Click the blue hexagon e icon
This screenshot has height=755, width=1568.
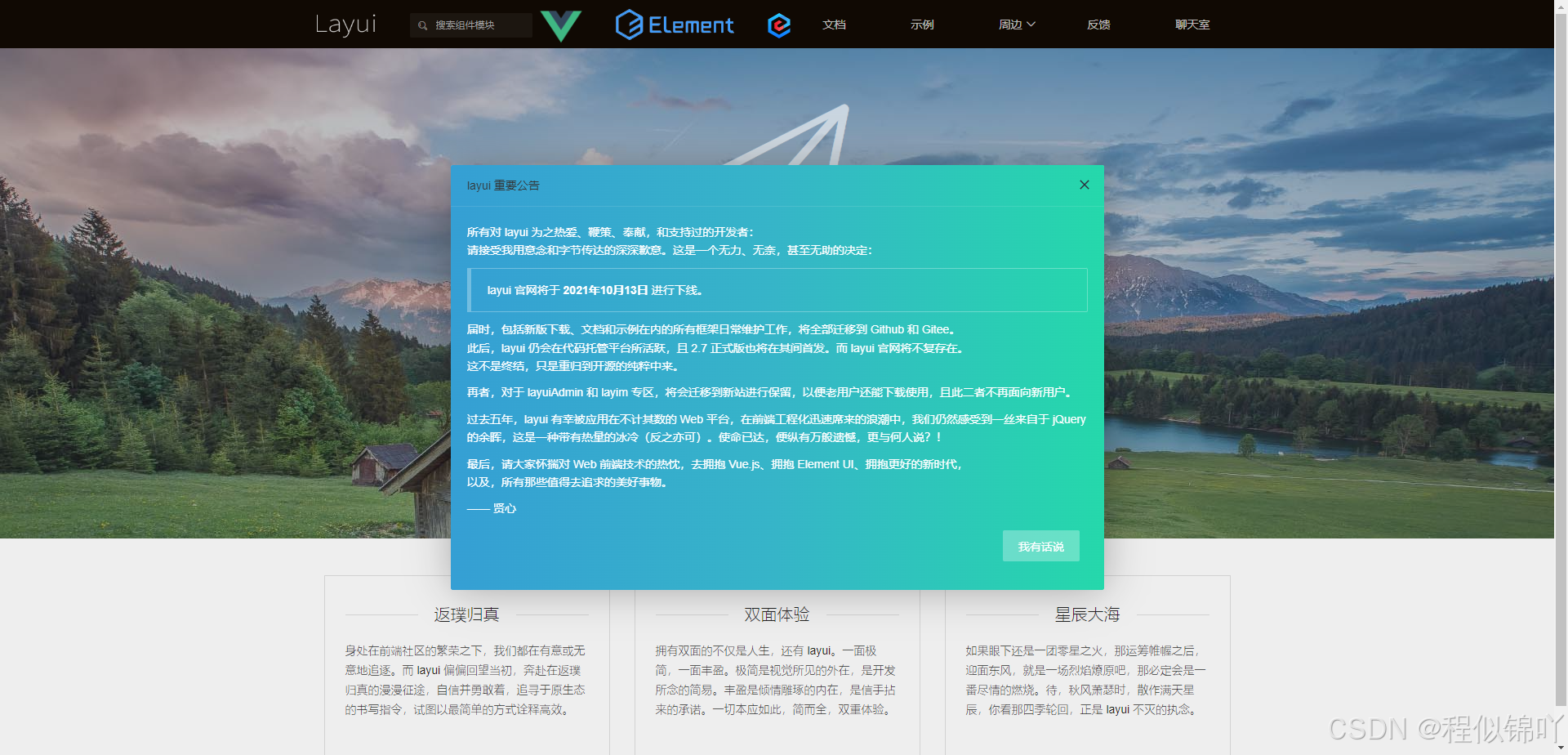[779, 25]
